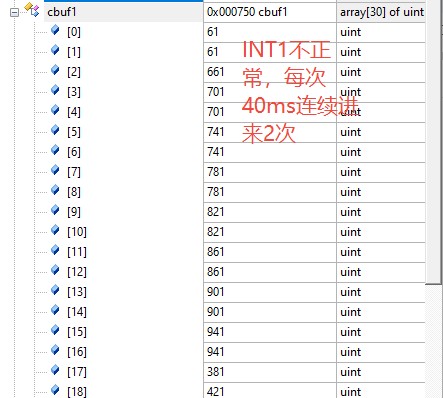443x398 pixels.
Task: Select array element [0] label
Action: coord(74,32)
